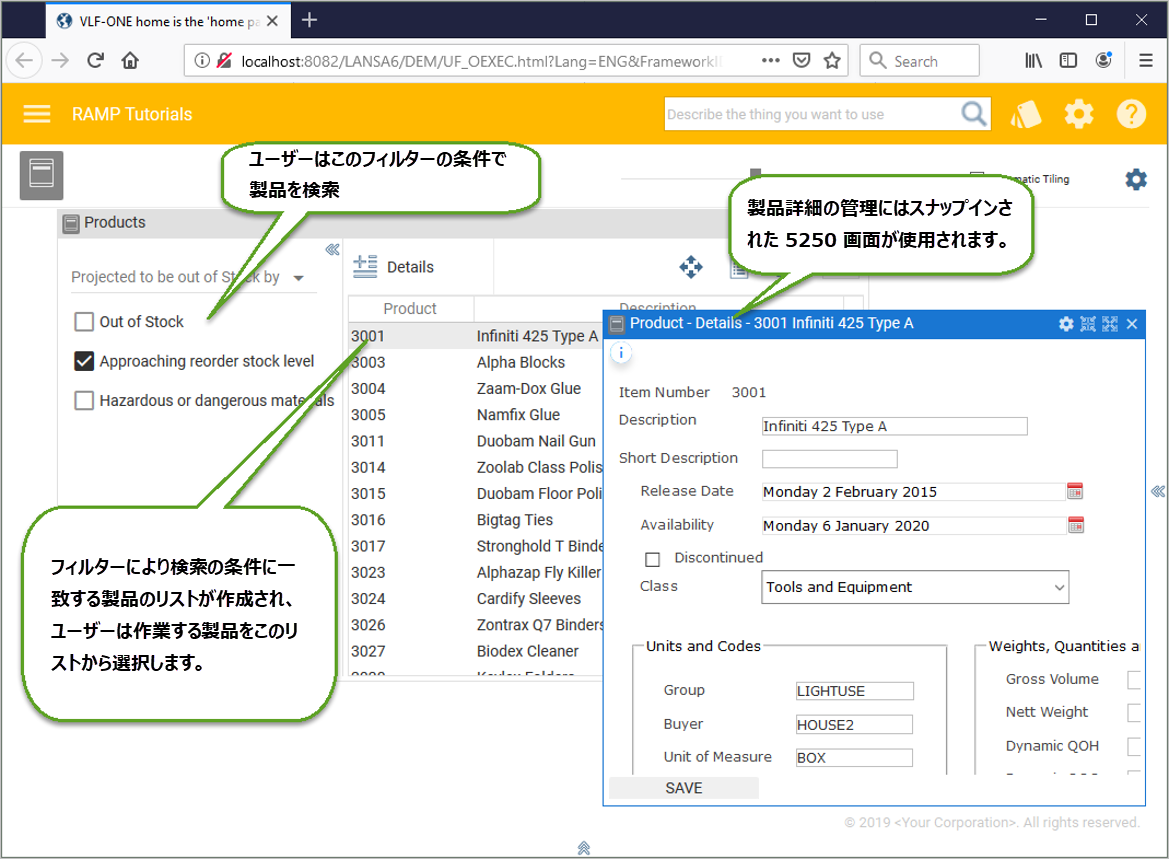Click the Details list icon
The height and width of the screenshot is (859, 1169).
click(365, 266)
